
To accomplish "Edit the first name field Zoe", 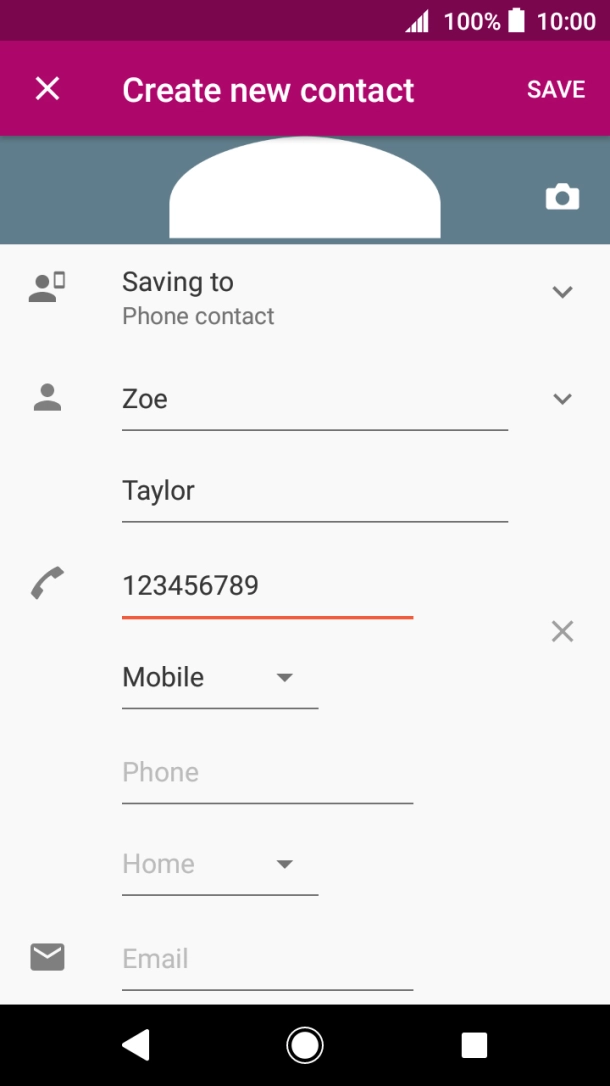I will (314, 400).
